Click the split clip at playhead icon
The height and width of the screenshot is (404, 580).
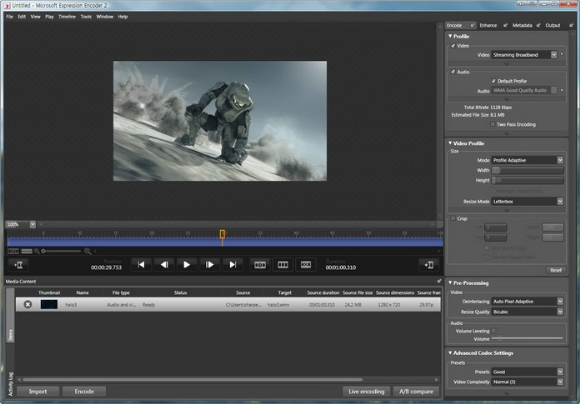[x=260, y=265]
